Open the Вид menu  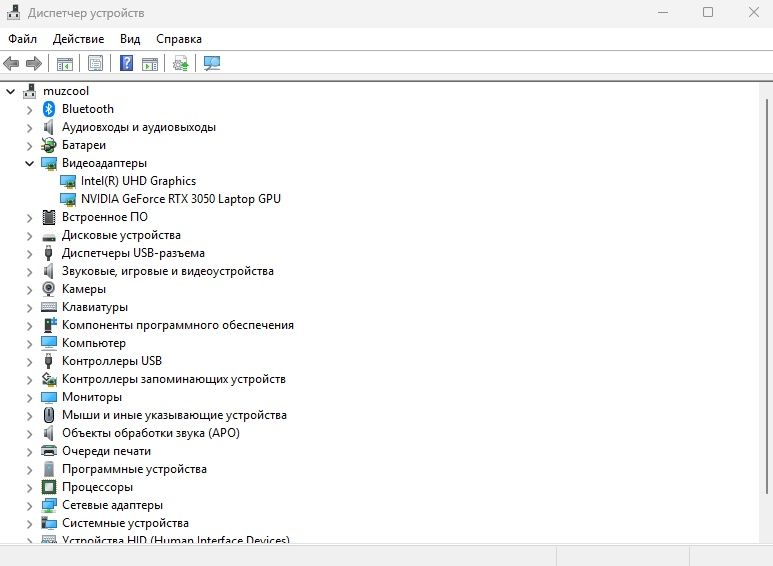(x=130, y=39)
